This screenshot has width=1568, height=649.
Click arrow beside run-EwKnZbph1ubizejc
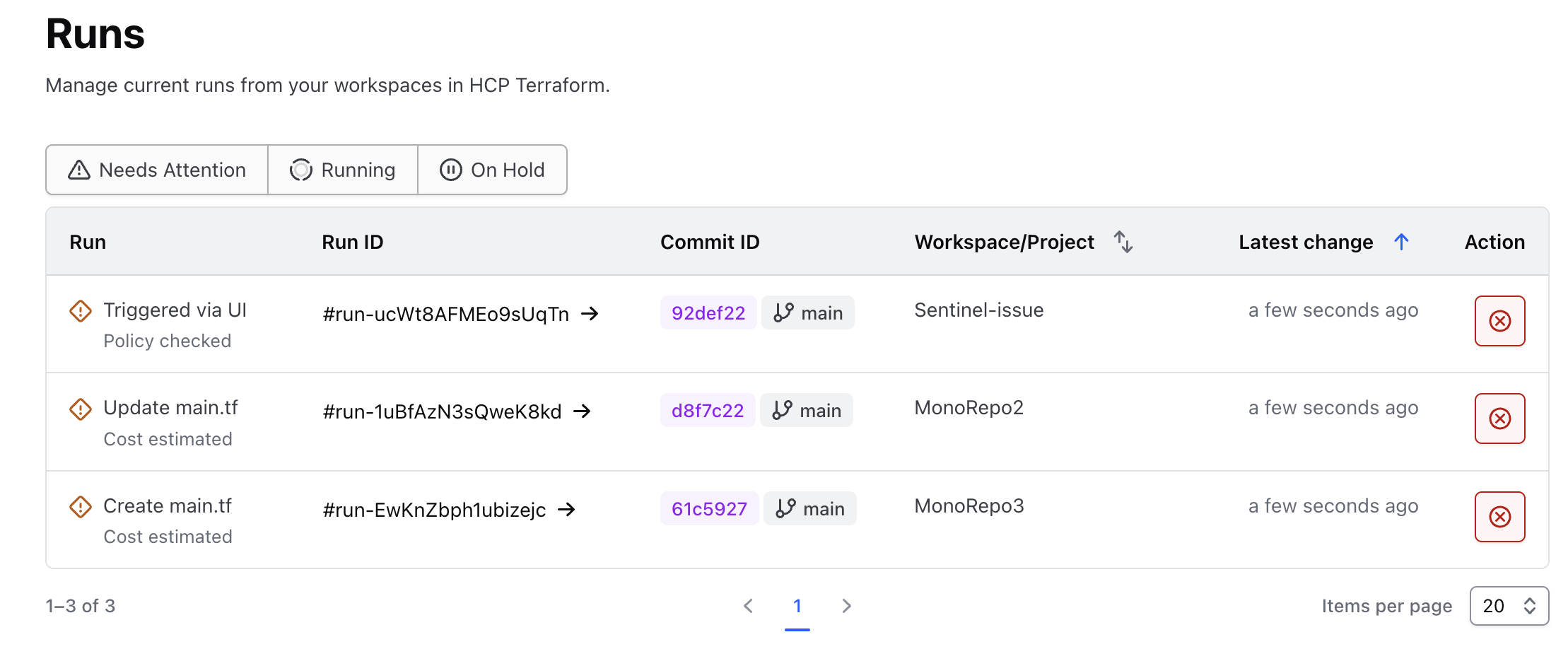[x=566, y=509]
